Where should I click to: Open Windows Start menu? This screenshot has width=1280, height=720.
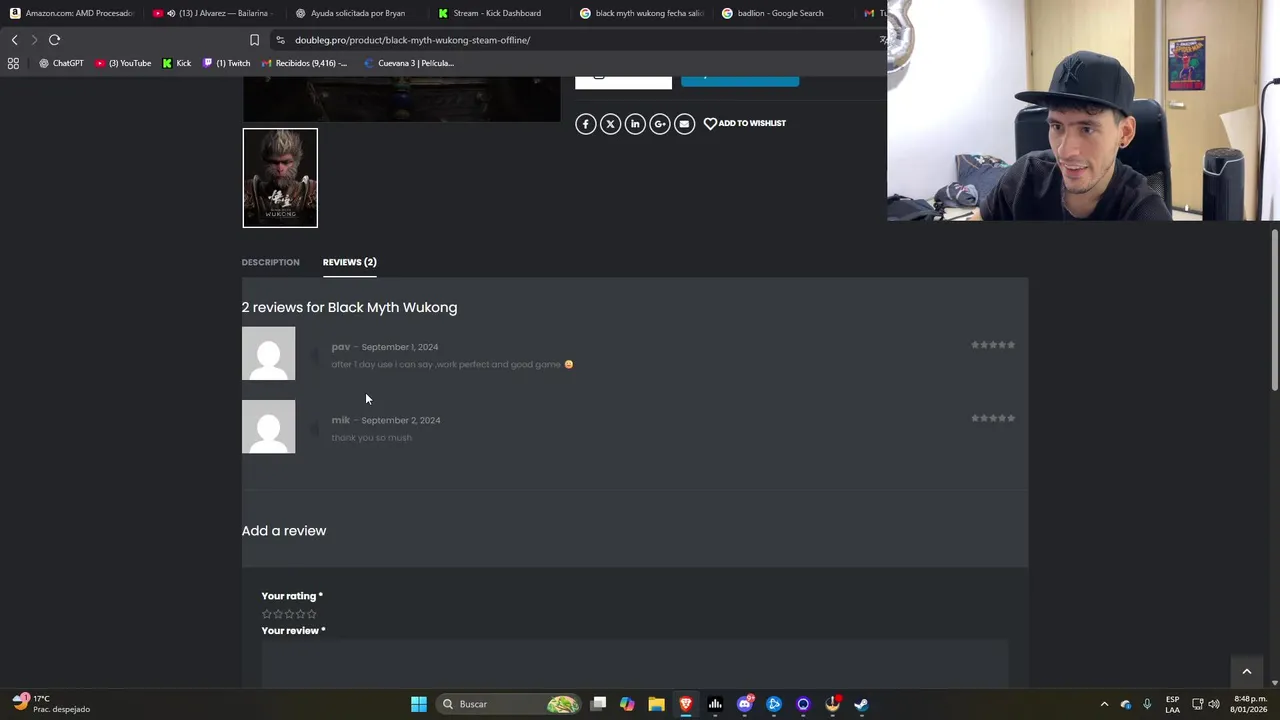[x=419, y=704]
